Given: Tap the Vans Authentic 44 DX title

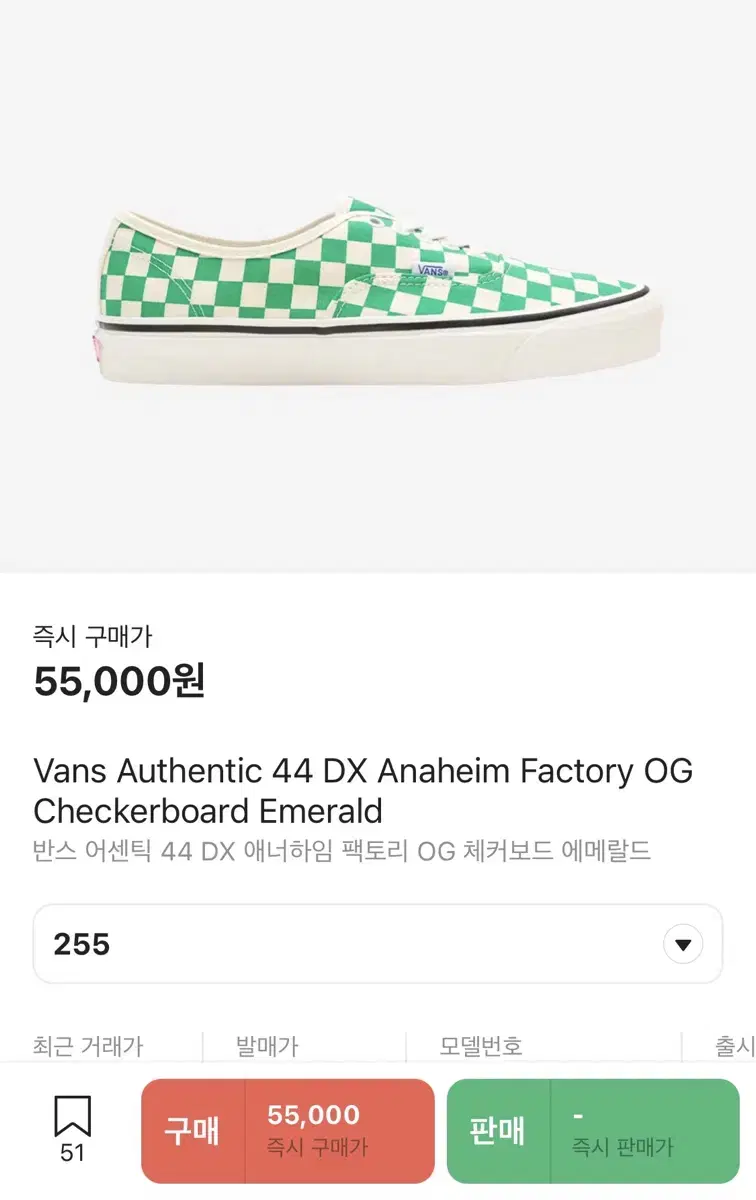Looking at the screenshot, I should 363,790.
